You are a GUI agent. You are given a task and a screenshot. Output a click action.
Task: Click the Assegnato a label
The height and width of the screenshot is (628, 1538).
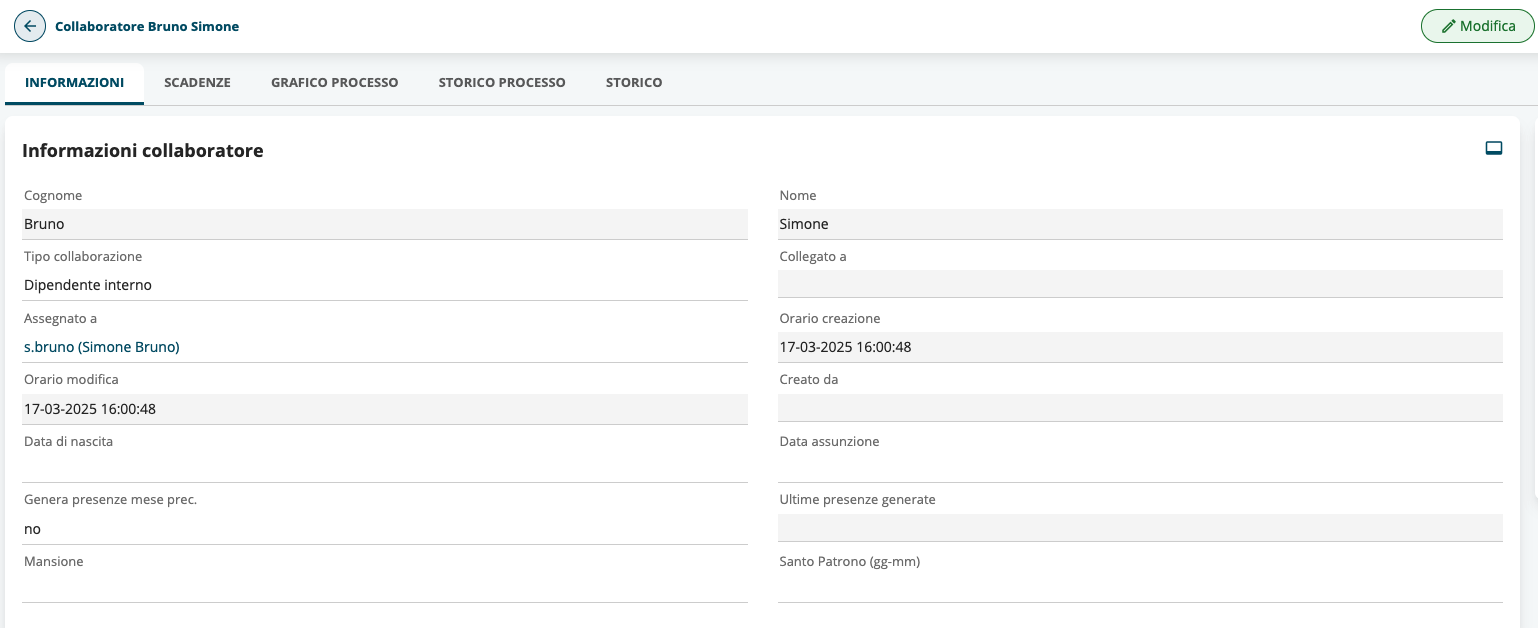click(60, 318)
